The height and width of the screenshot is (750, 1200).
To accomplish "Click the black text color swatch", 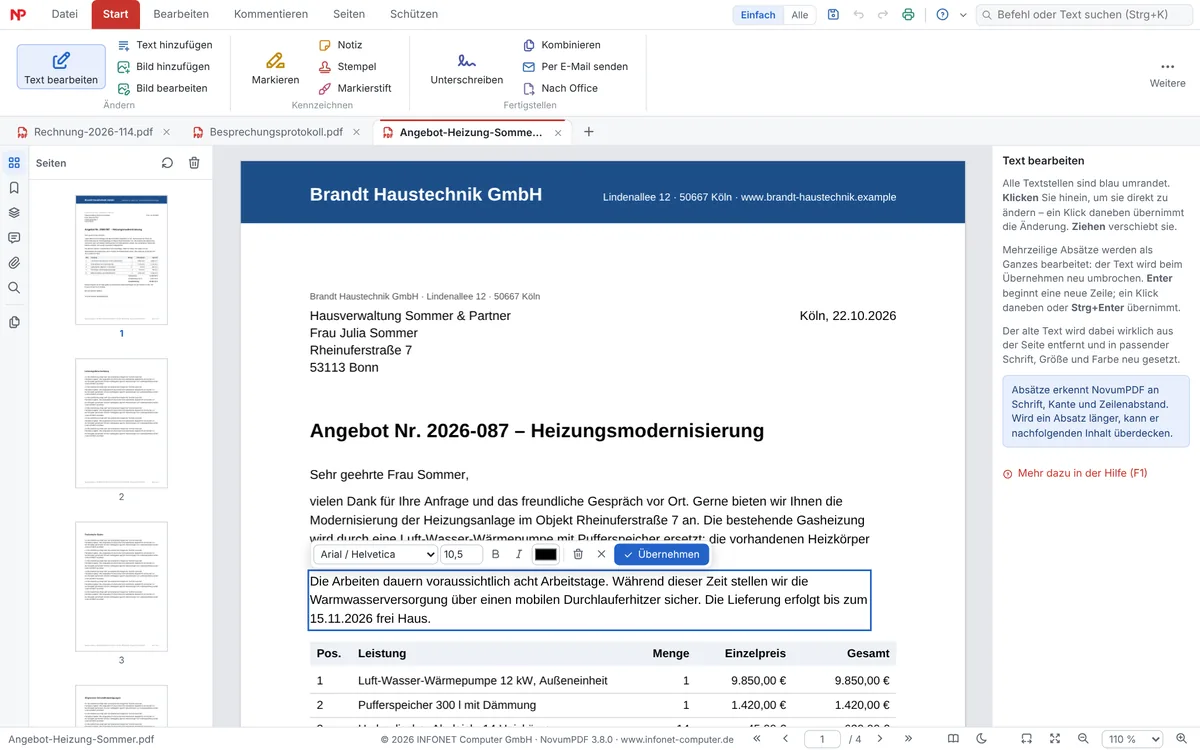I will [x=546, y=554].
